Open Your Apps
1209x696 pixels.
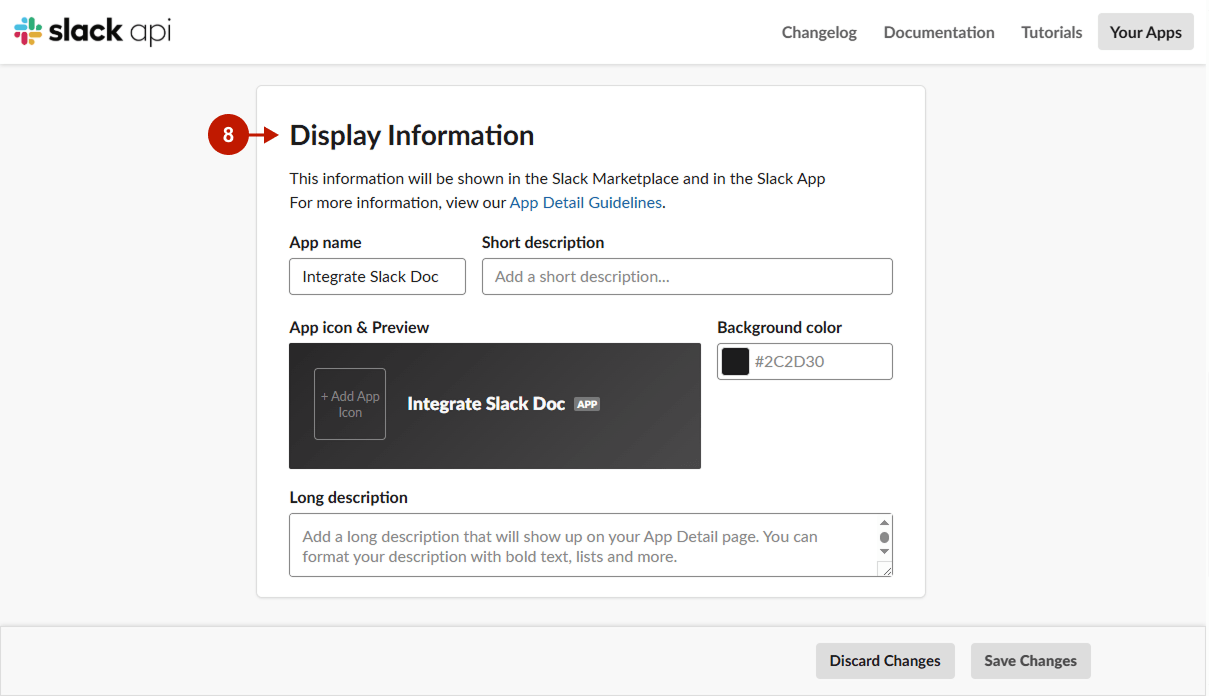pyautogui.click(x=1145, y=32)
